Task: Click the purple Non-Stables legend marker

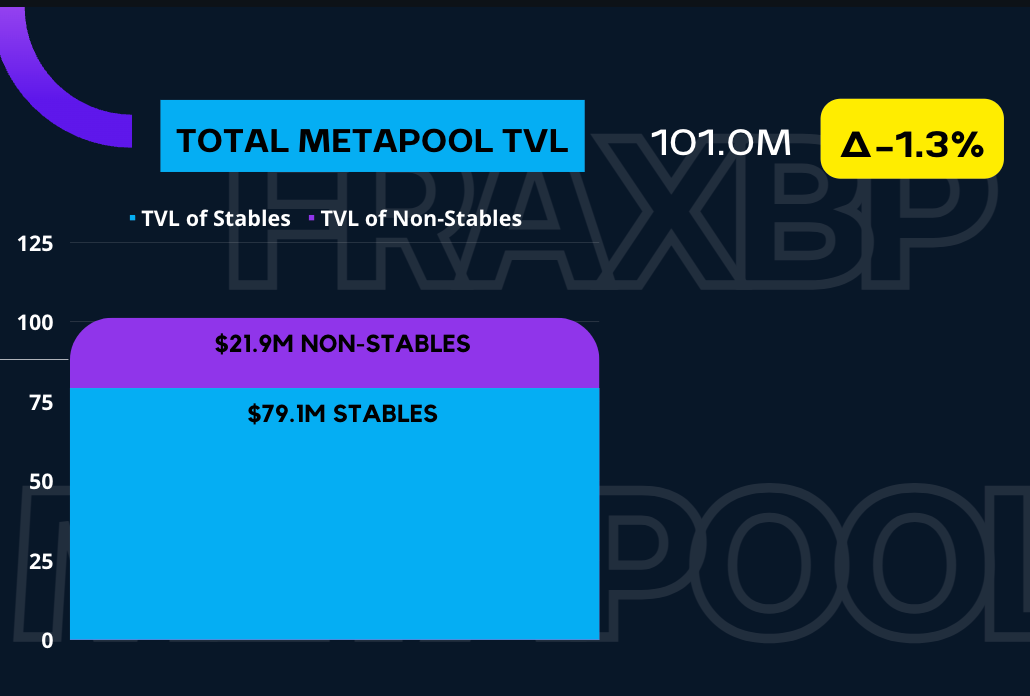Action: [311, 217]
